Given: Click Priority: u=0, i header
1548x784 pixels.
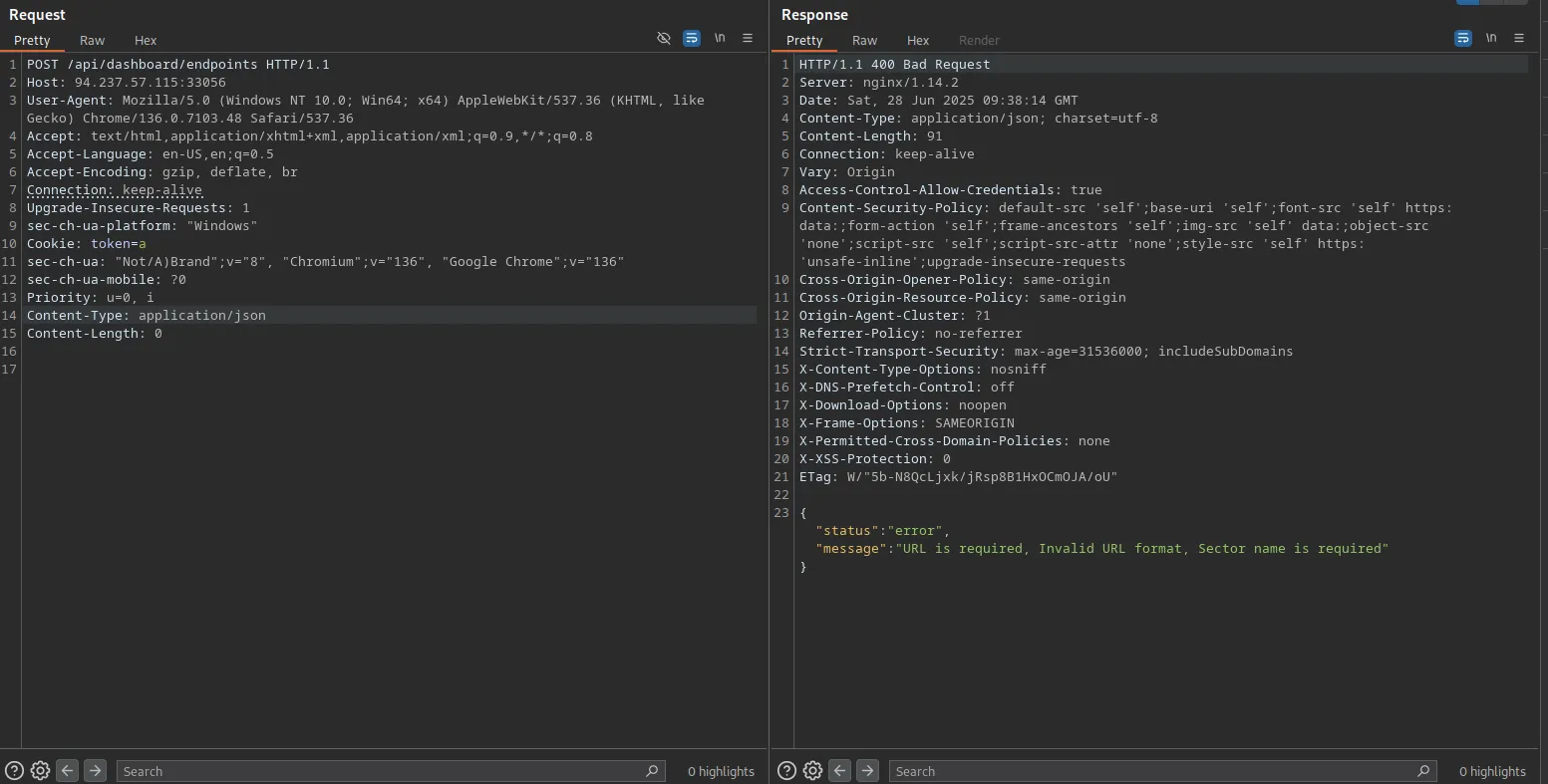Looking at the screenshot, I should point(91,297).
